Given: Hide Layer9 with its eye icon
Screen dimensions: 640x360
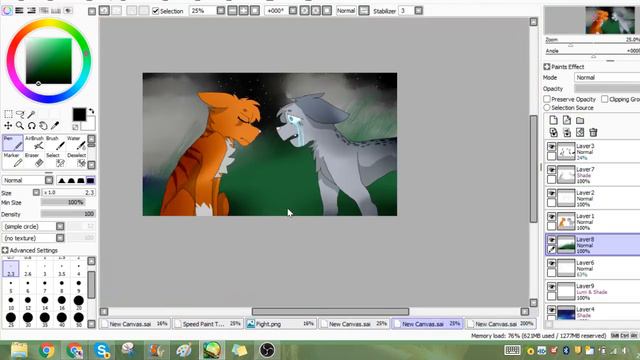Looking at the screenshot, I should point(551,287).
